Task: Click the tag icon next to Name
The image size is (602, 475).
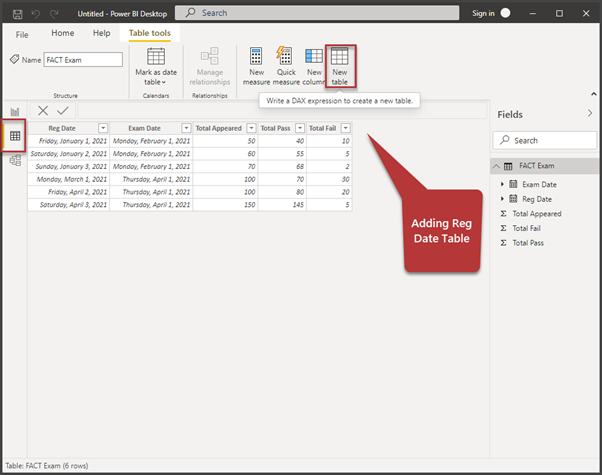Action: [14, 60]
